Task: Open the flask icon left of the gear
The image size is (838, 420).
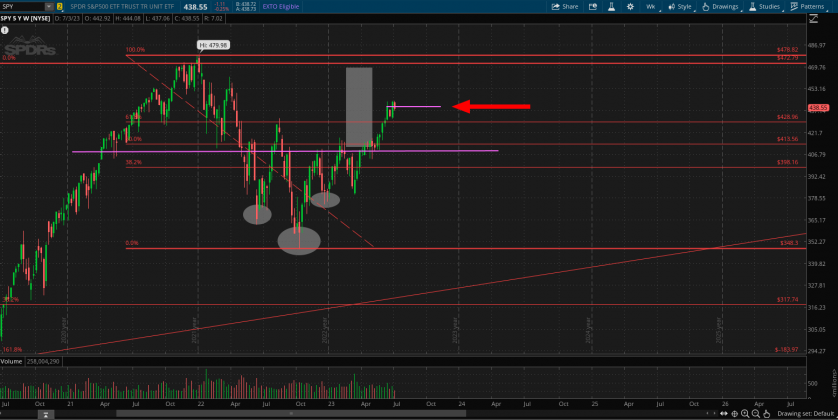Action: point(611,6)
